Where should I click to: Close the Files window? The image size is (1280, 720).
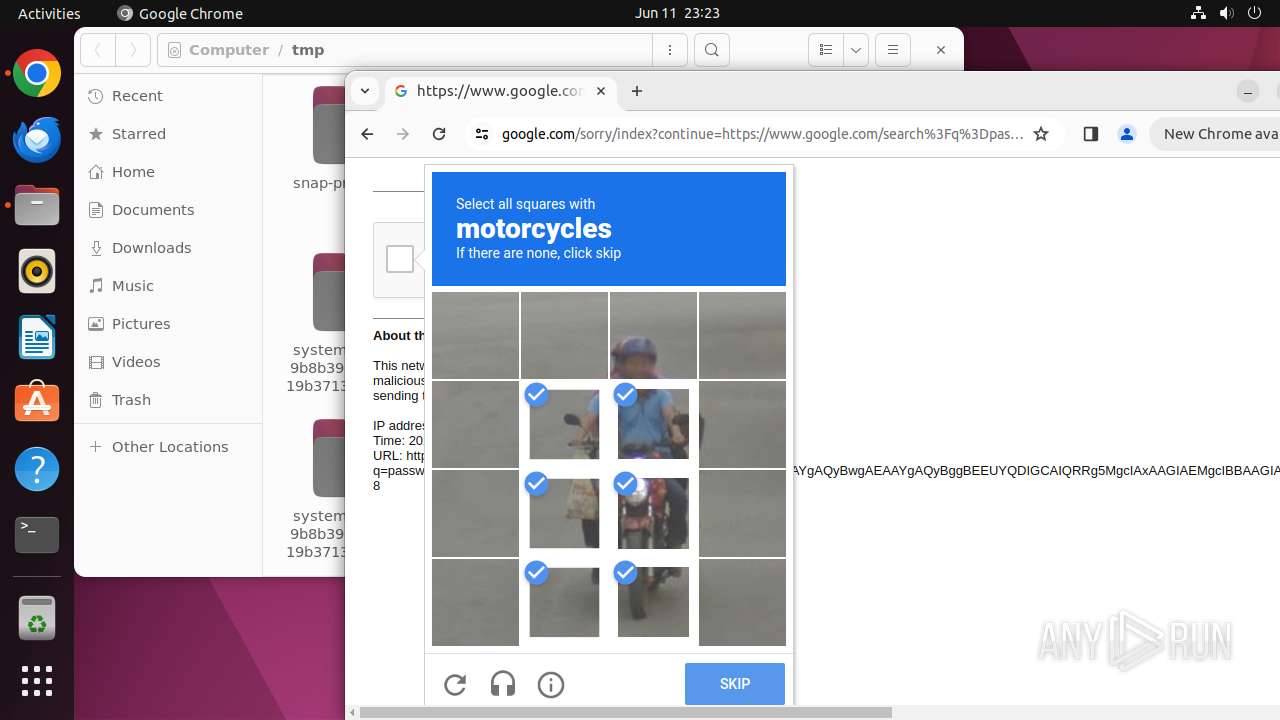(x=940, y=50)
